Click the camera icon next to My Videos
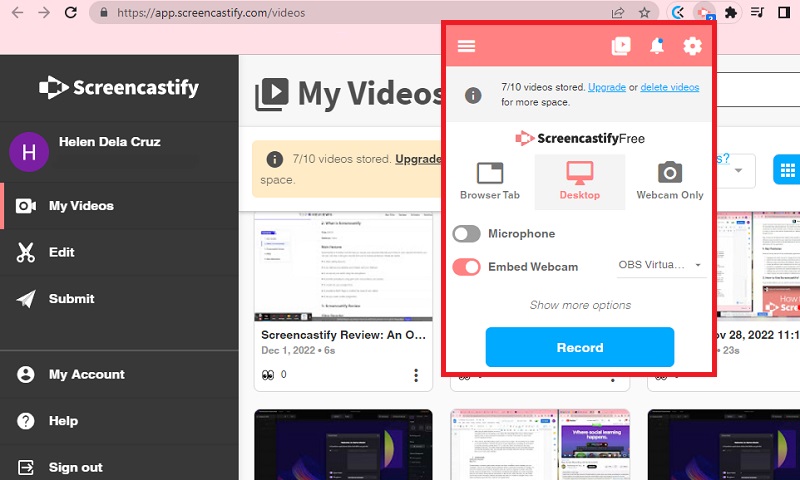 pos(26,206)
